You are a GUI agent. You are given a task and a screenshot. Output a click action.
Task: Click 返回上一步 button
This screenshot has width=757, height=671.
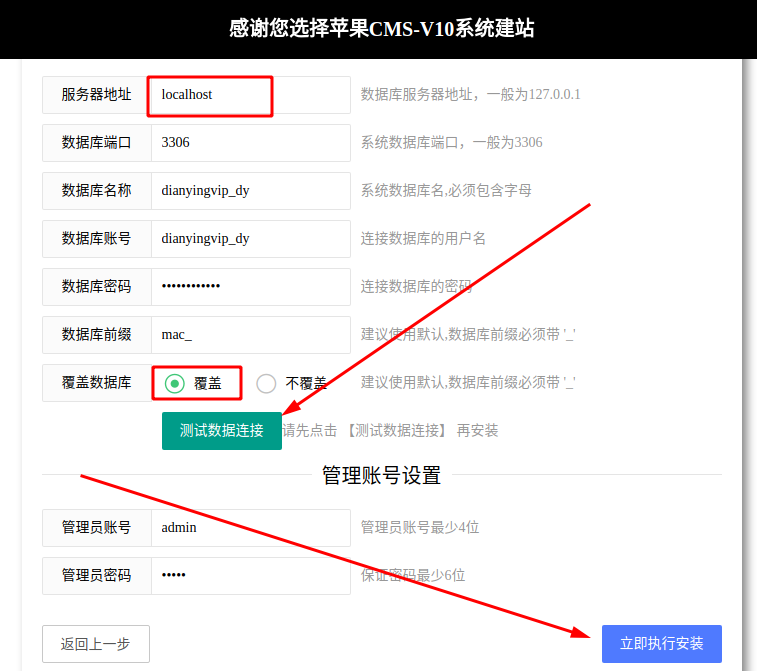click(96, 644)
